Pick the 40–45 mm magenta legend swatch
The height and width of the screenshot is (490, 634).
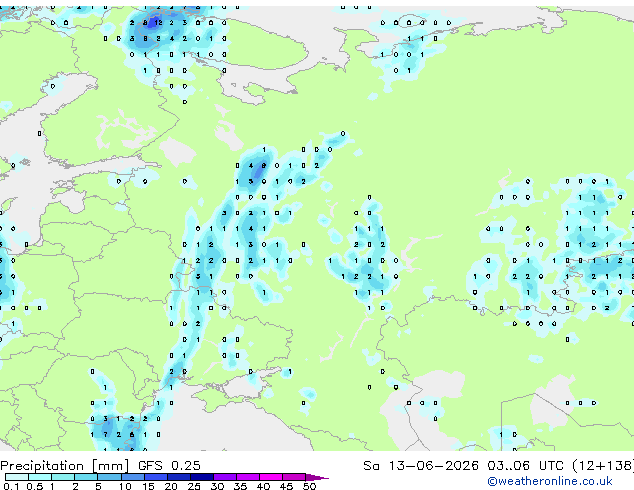(271, 477)
